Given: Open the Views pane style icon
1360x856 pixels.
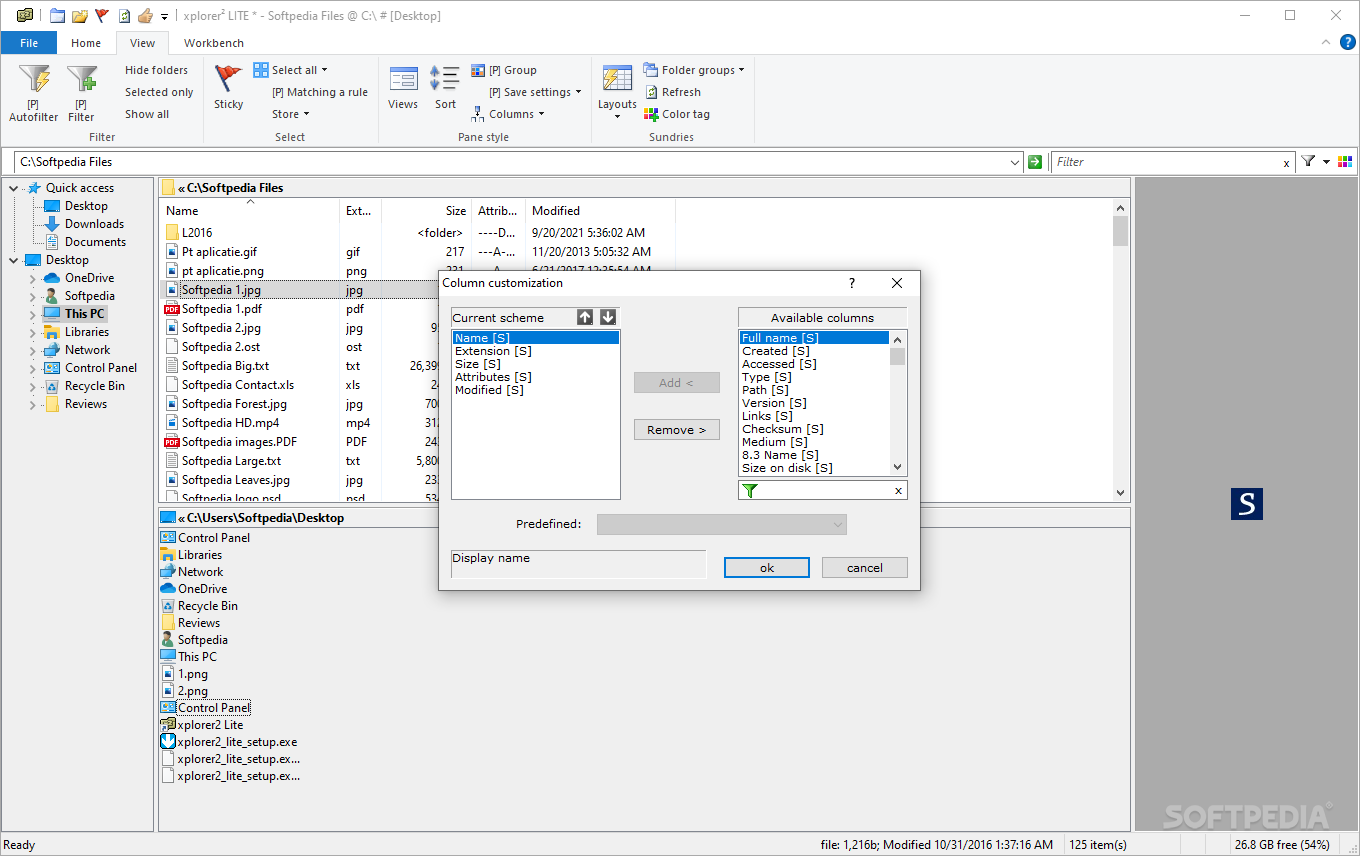Looking at the screenshot, I should [x=403, y=79].
